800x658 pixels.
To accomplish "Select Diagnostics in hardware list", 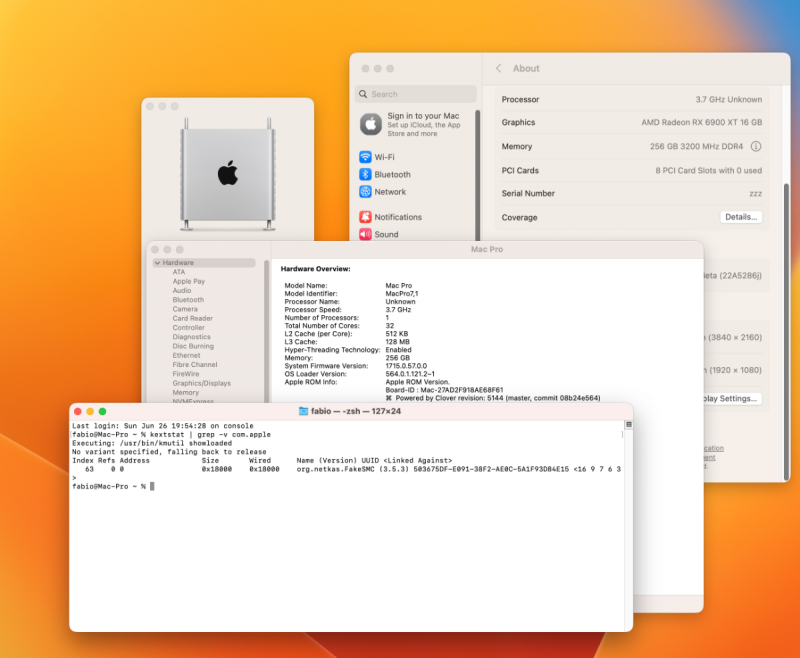I will click(191, 337).
